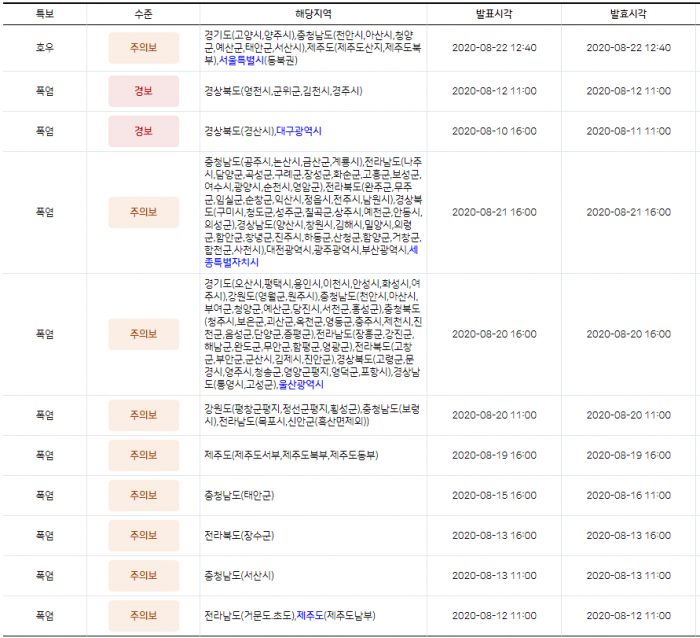Viewport: 700px width, 638px height.
Task: Open the 서울특별시 link in the 호우 row
Action: pyautogui.click(x=241, y=60)
